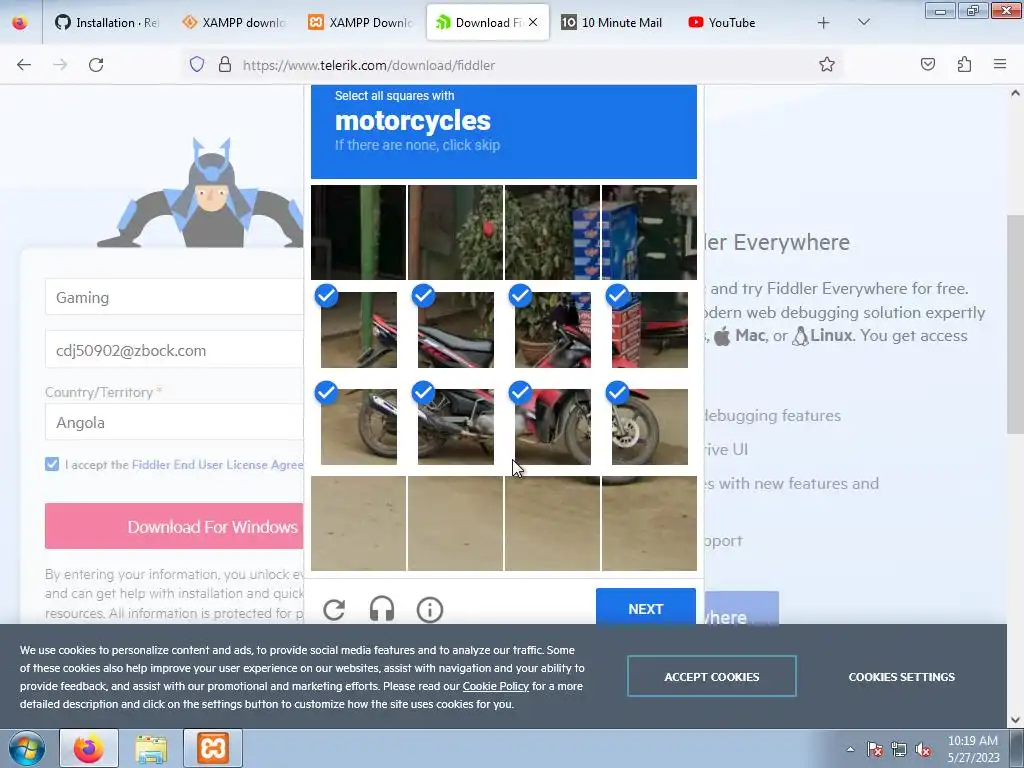Click the ACCEPT COOKIES button
Image resolution: width=1024 pixels, height=768 pixels.
[x=712, y=677]
